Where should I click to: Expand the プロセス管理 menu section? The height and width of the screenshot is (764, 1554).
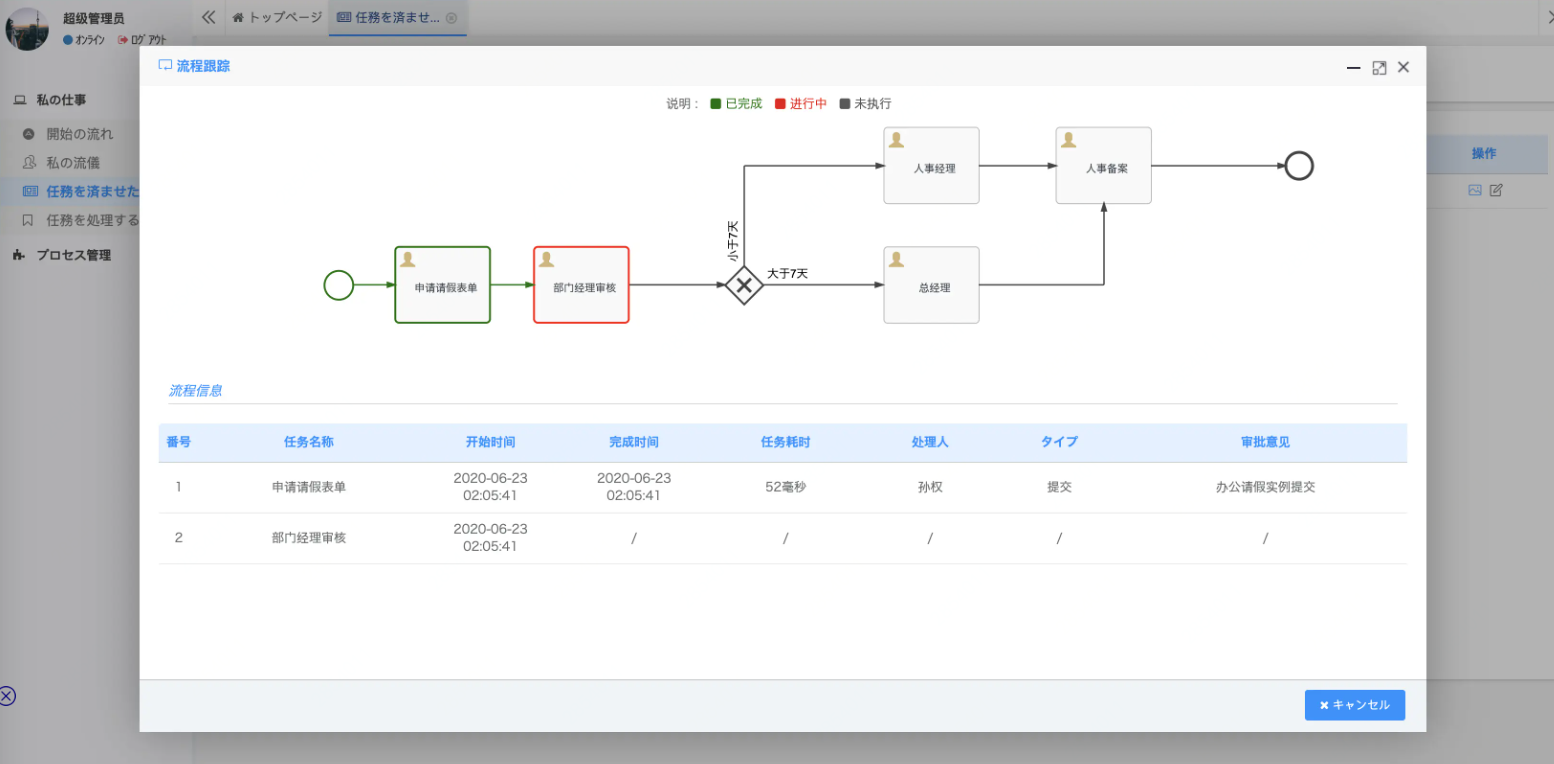[73, 255]
